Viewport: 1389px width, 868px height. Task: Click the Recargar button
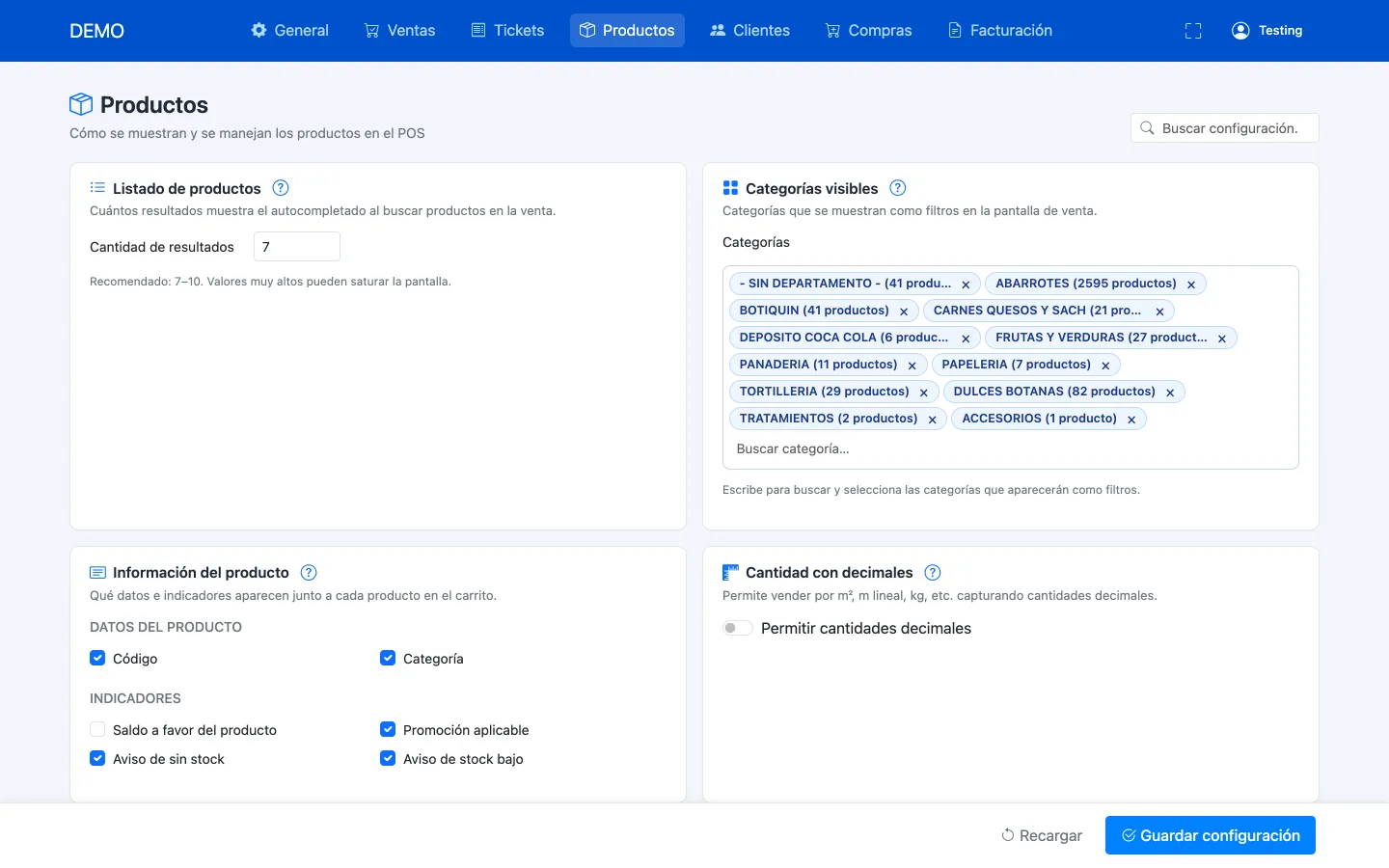point(1042,835)
